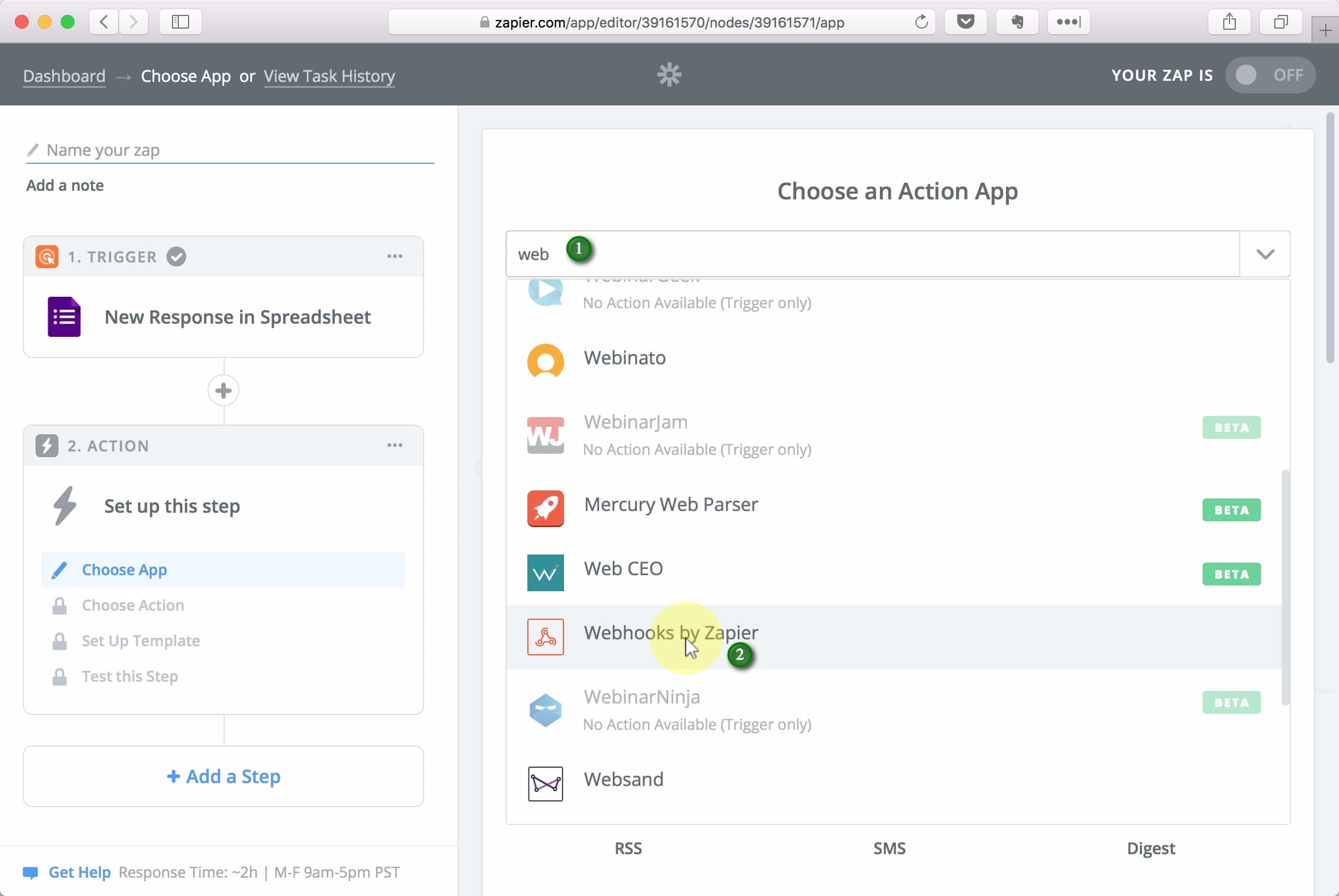This screenshot has width=1339, height=896.
Task: Open the Dashboard link
Action: point(64,76)
